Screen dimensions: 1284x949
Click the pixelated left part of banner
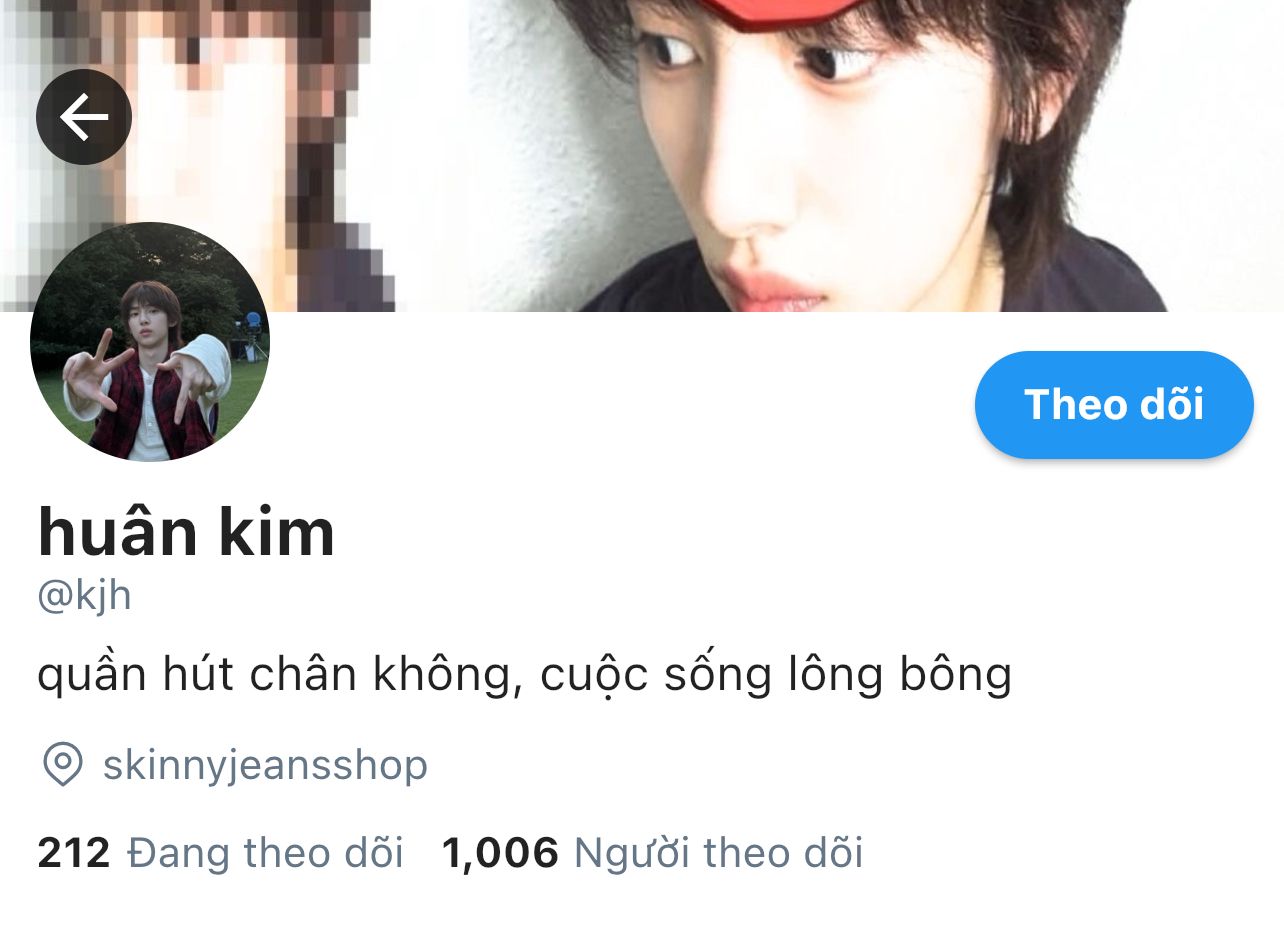tap(197, 155)
